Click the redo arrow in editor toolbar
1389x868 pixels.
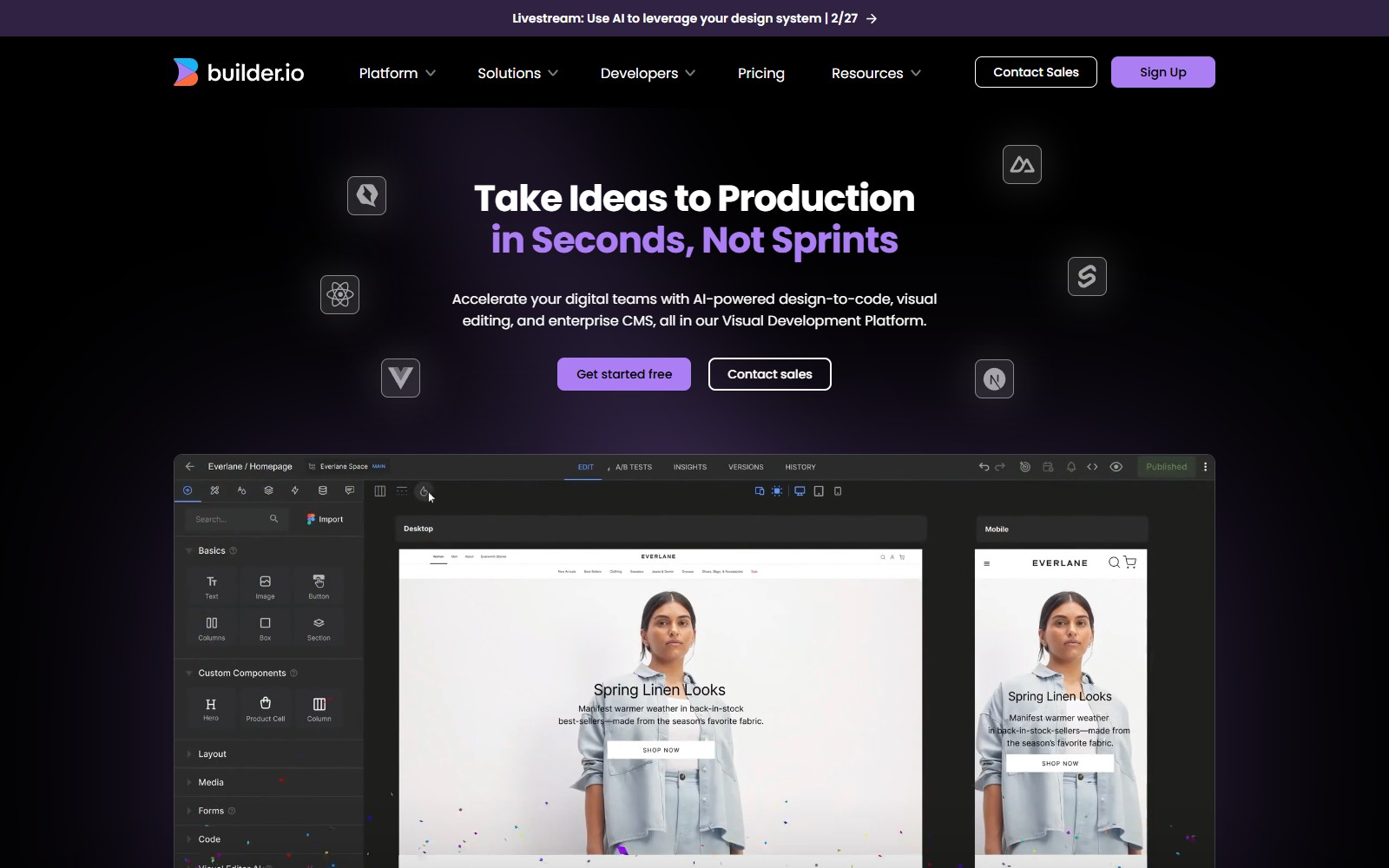coord(1000,466)
